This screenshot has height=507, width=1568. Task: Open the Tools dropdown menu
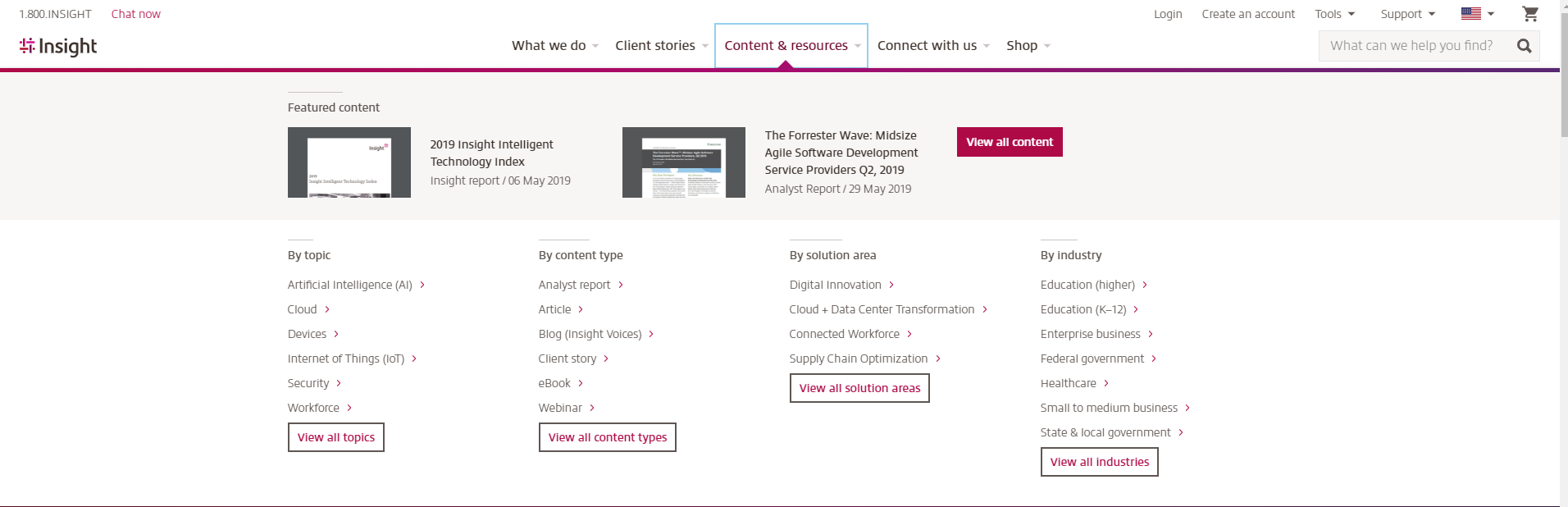[x=1334, y=14]
